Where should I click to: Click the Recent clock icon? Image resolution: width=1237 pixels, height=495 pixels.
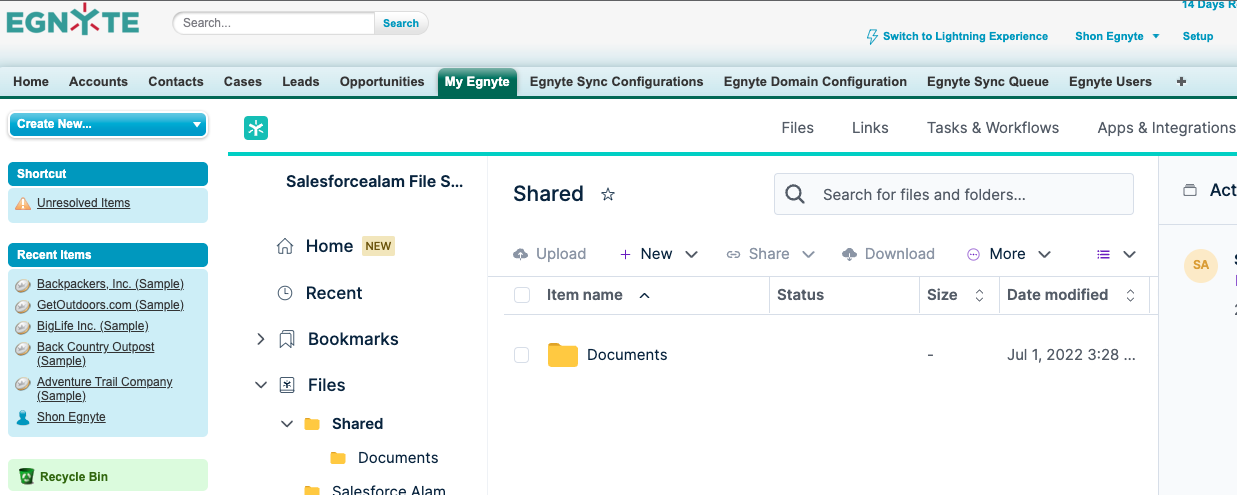pos(285,293)
